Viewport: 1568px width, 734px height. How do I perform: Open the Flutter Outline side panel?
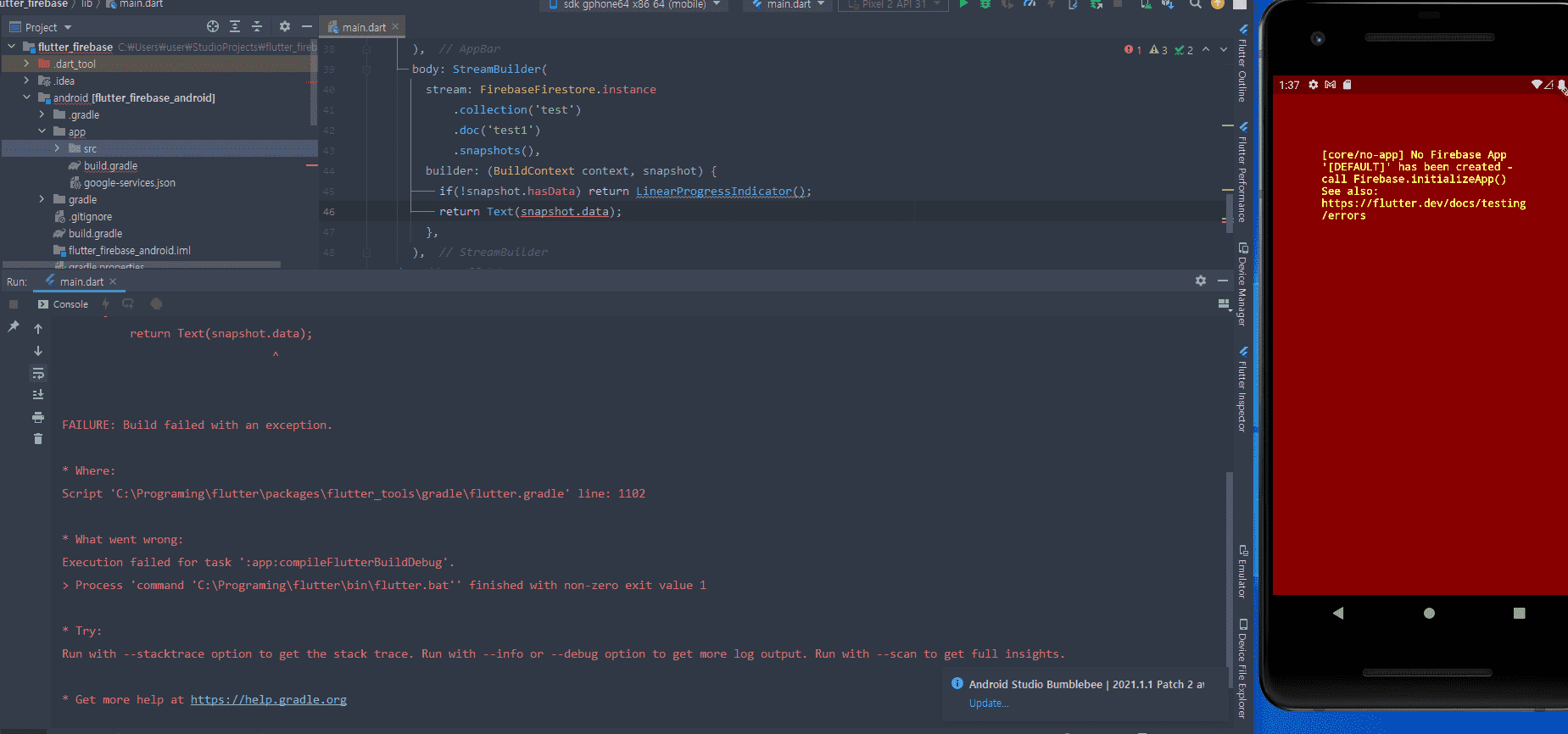click(1242, 64)
